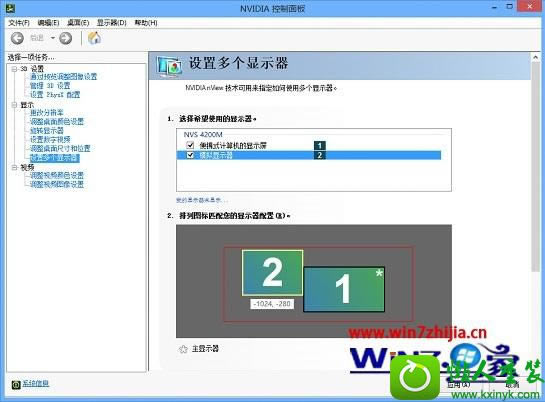Open 调整视频颜色设置 task
545x402 pixels.
point(57,175)
